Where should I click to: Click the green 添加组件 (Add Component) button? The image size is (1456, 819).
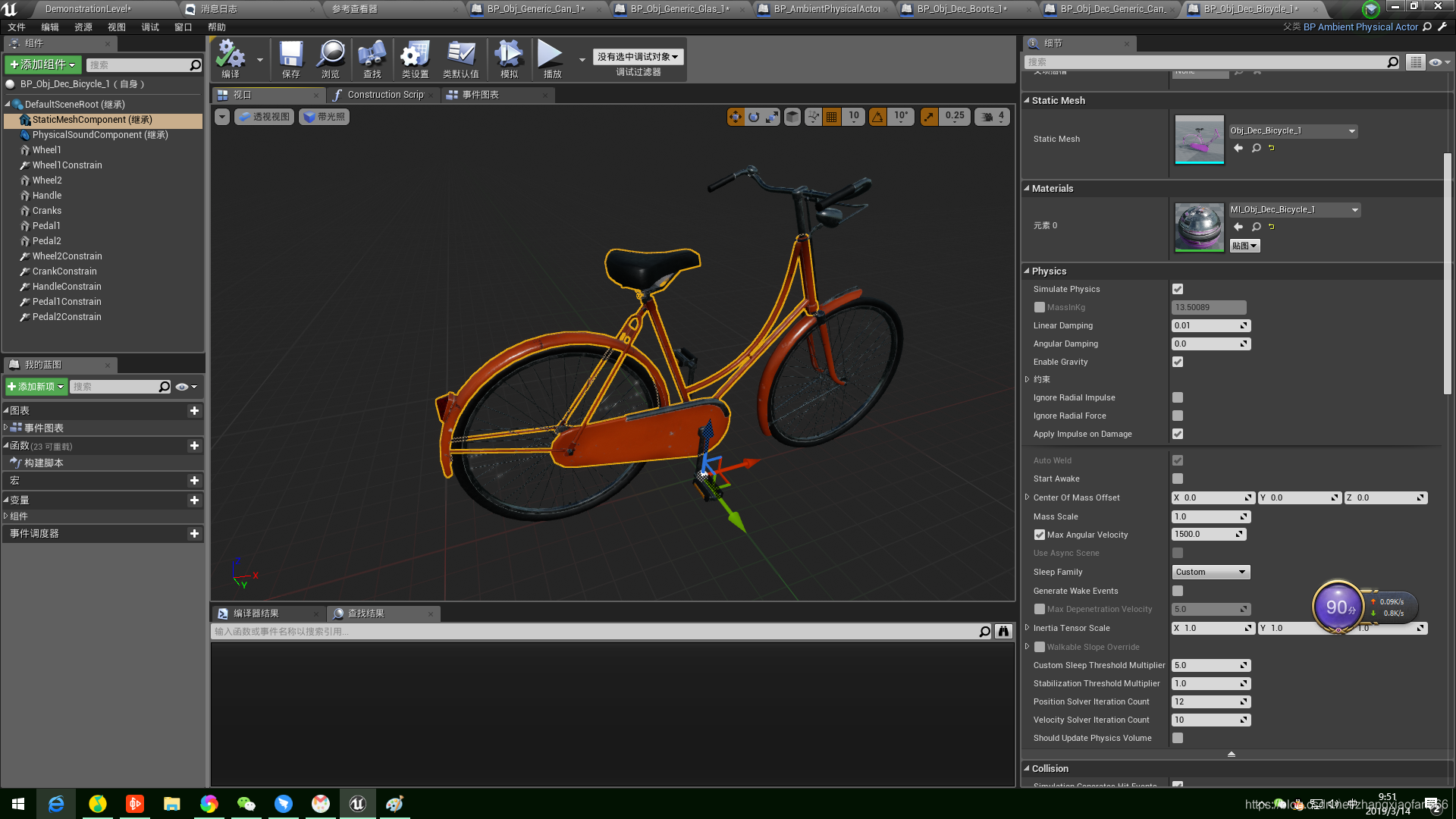click(x=42, y=65)
